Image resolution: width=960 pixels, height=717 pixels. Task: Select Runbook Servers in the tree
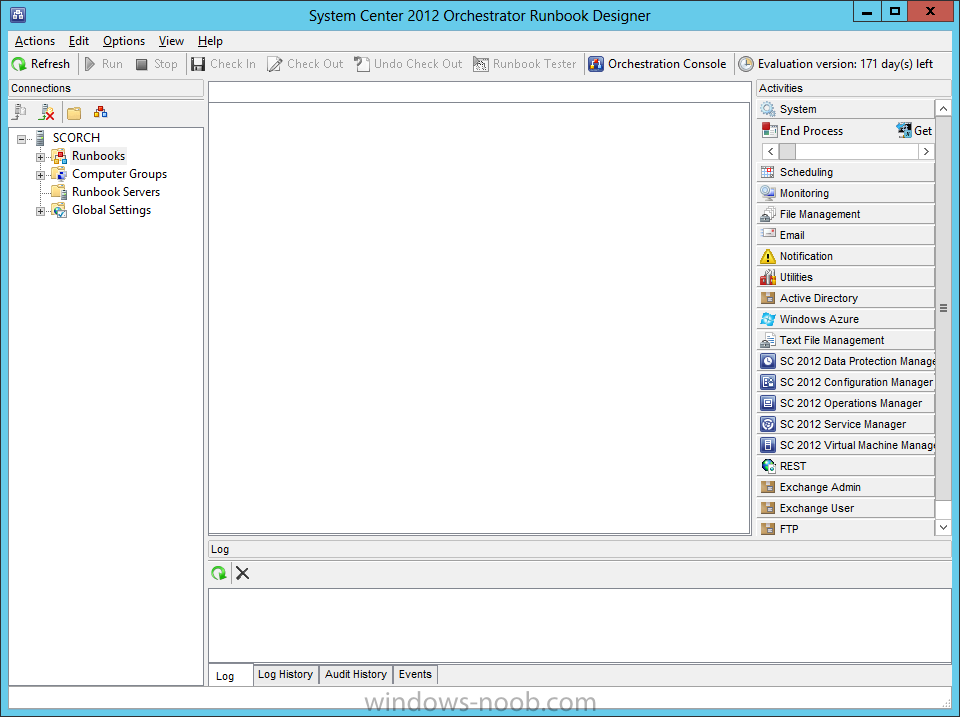tap(116, 192)
